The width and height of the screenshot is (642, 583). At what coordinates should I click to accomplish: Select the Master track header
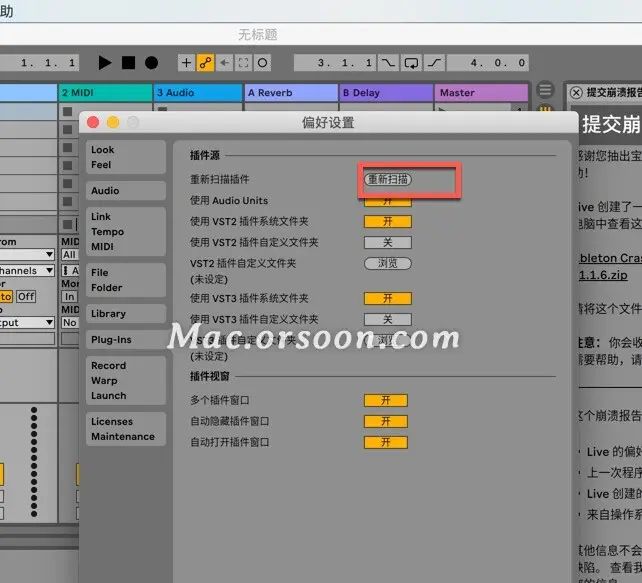pyautogui.click(x=481, y=93)
